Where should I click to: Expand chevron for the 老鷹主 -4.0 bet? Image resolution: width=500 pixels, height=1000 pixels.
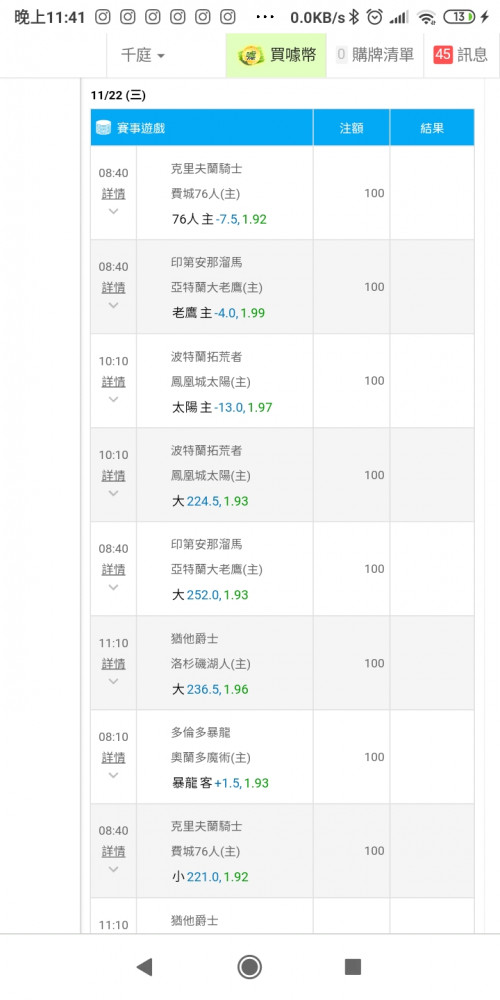pos(114,305)
